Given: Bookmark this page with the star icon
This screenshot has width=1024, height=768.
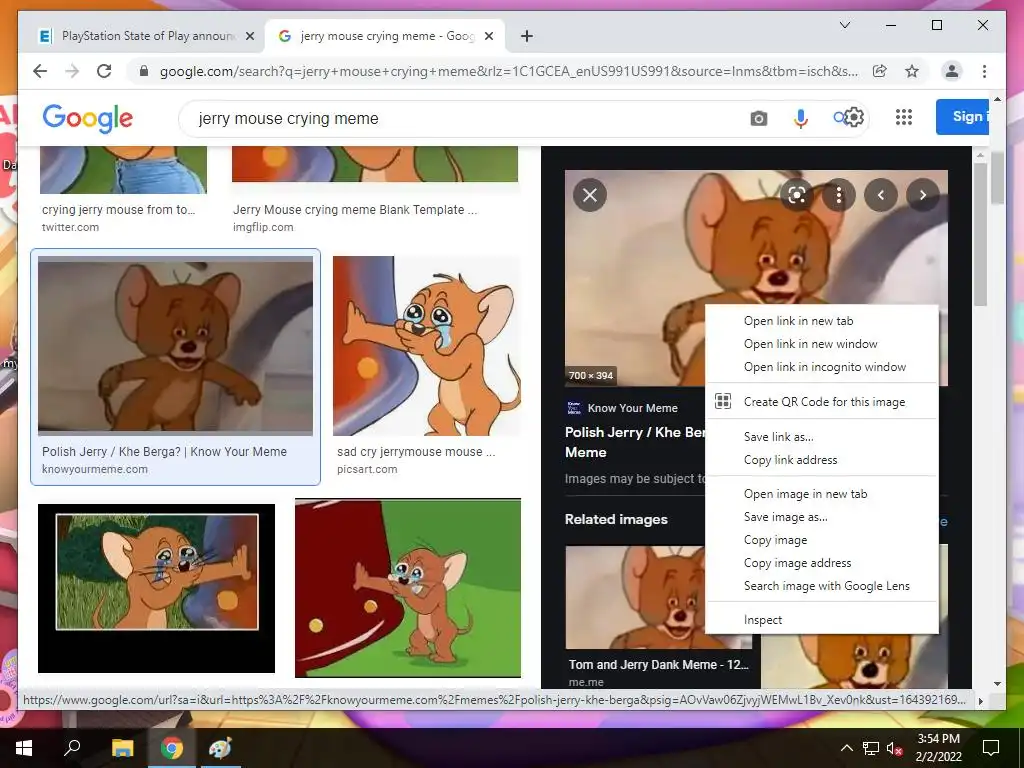Looking at the screenshot, I should tap(912, 71).
